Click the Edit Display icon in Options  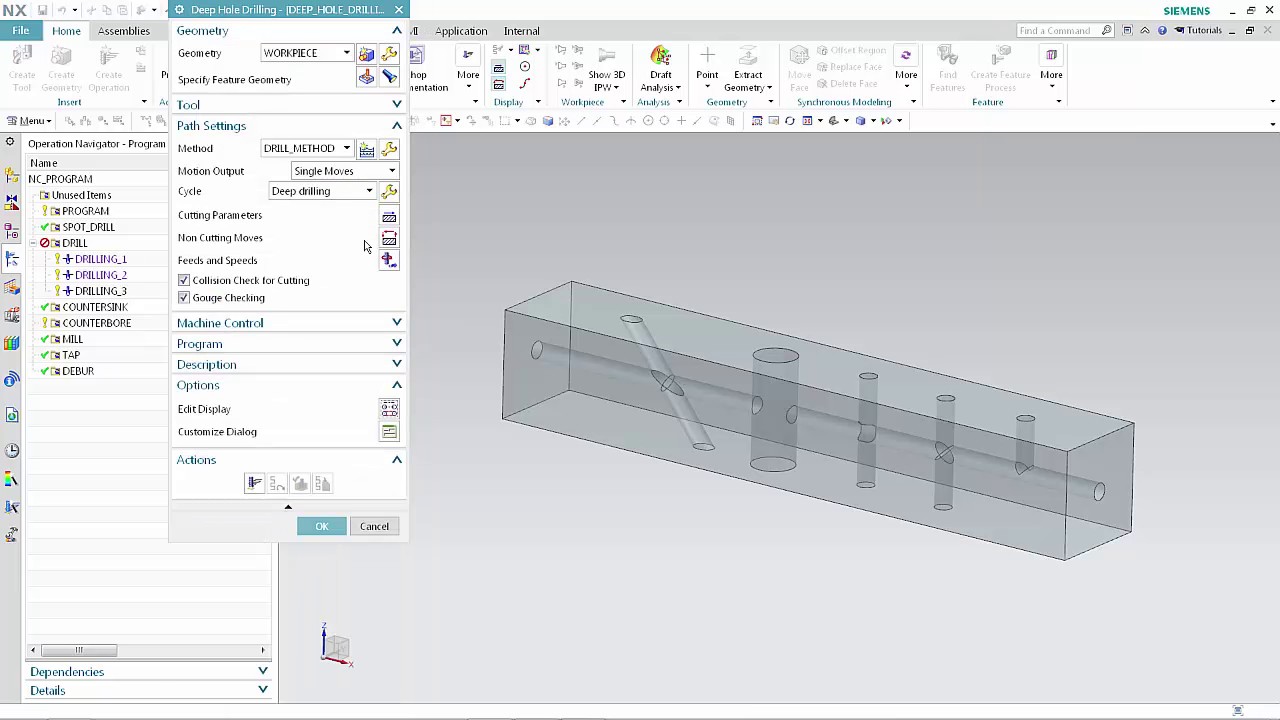tap(389, 409)
